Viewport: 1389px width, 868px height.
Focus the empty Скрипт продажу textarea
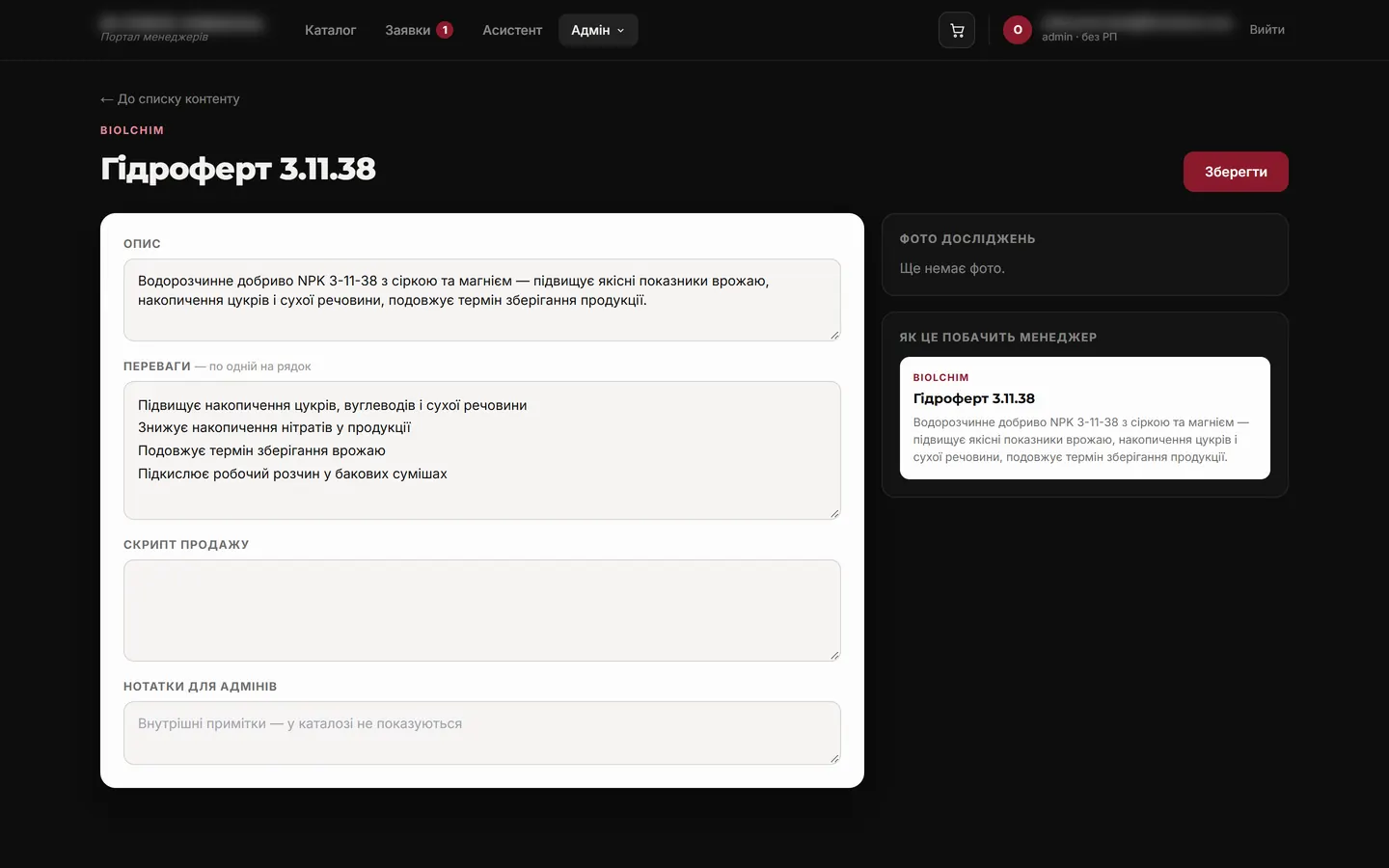click(482, 610)
